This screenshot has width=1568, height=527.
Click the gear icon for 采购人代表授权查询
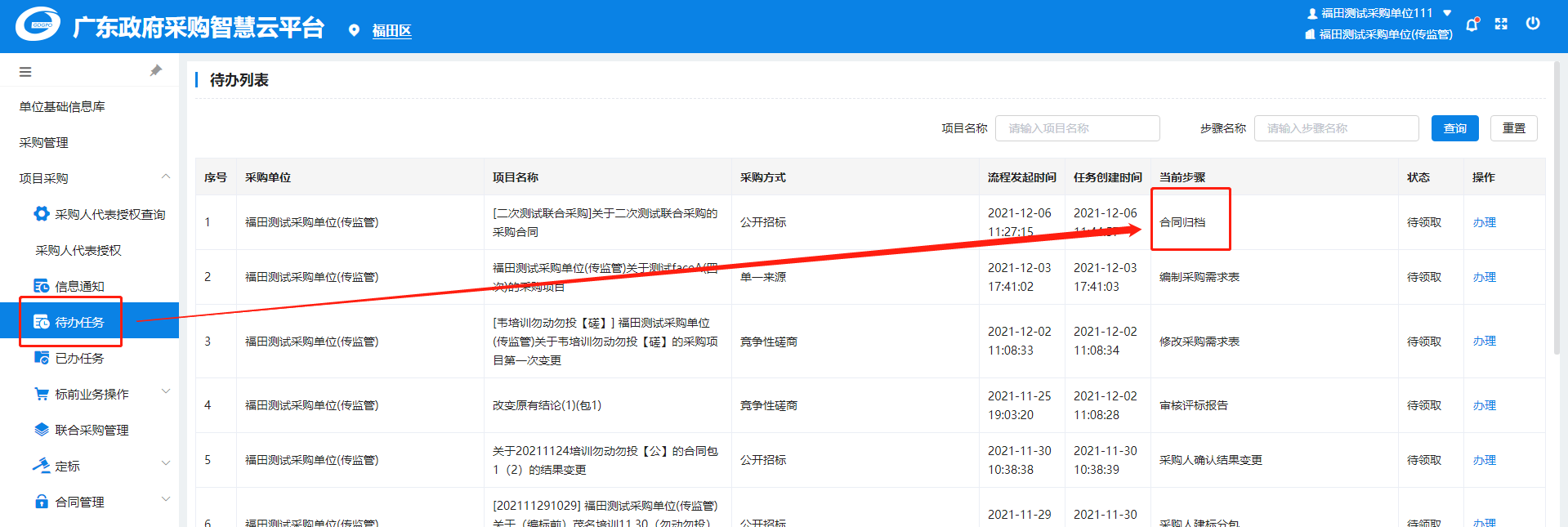(41, 214)
